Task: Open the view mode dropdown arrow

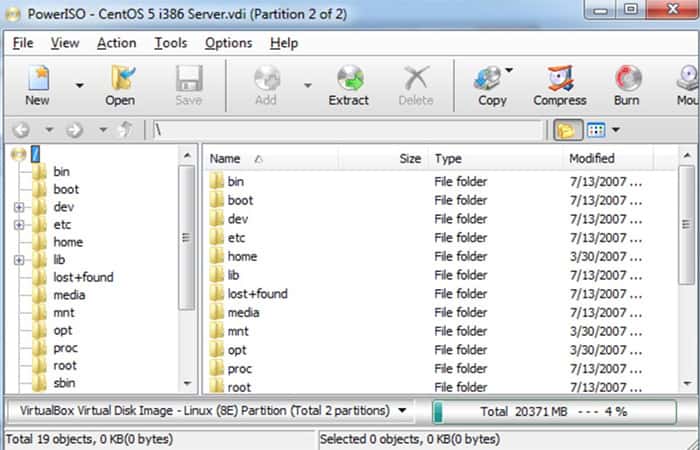Action: click(616, 130)
